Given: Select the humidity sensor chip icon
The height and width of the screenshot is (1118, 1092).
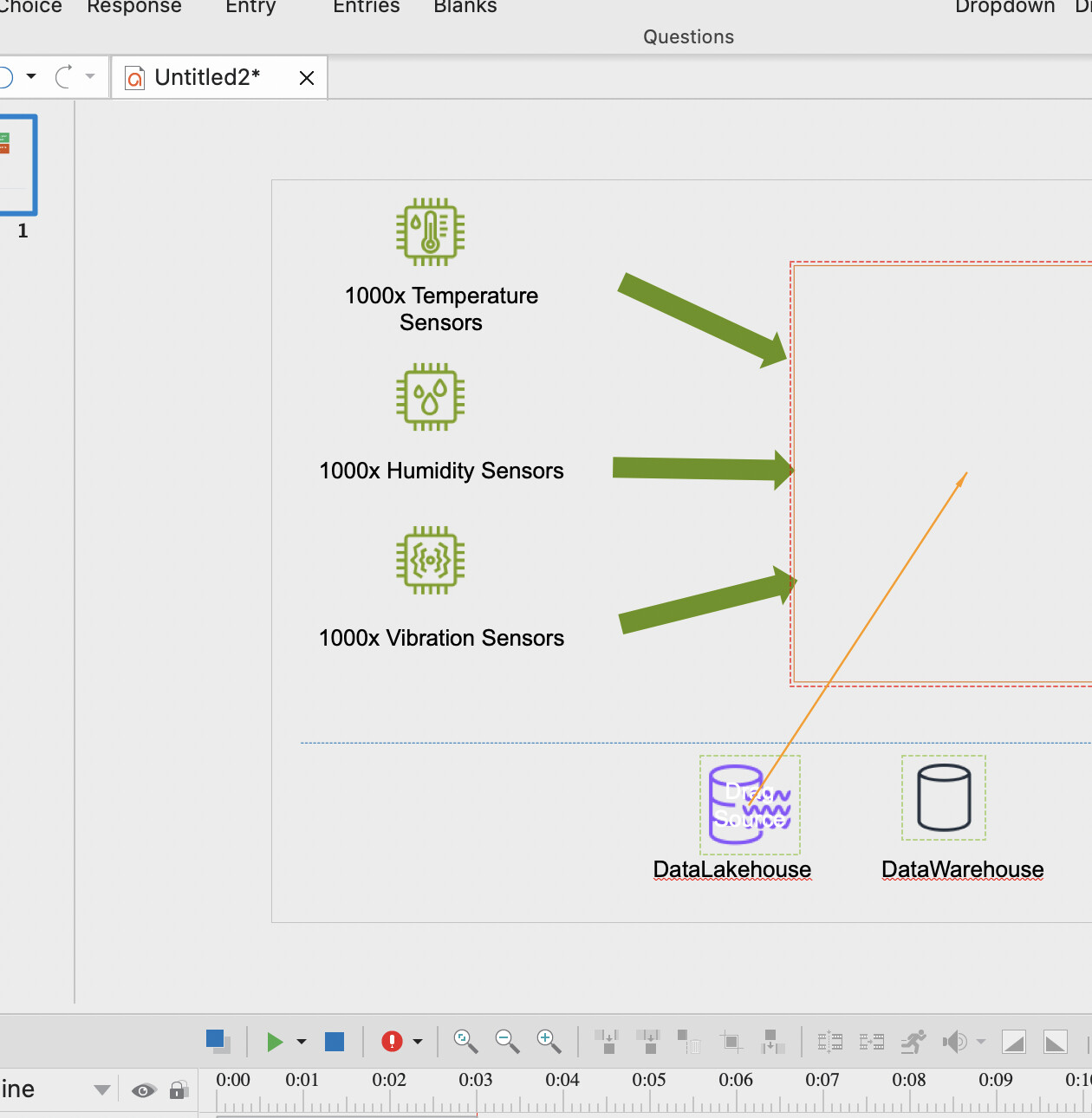Looking at the screenshot, I should [x=430, y=397].
